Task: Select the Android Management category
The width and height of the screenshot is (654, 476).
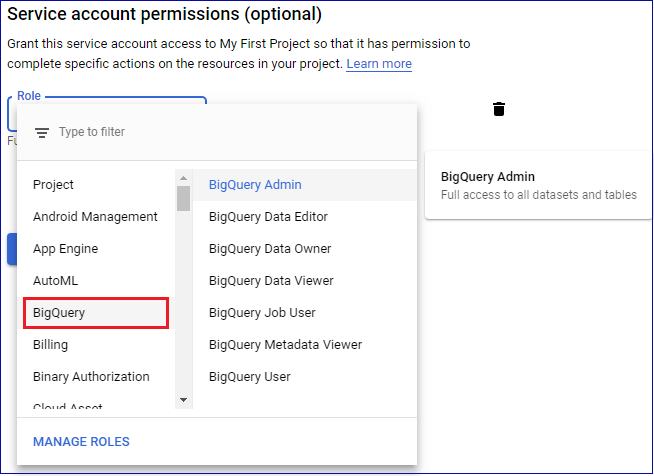Action: [x=95, y=217]
